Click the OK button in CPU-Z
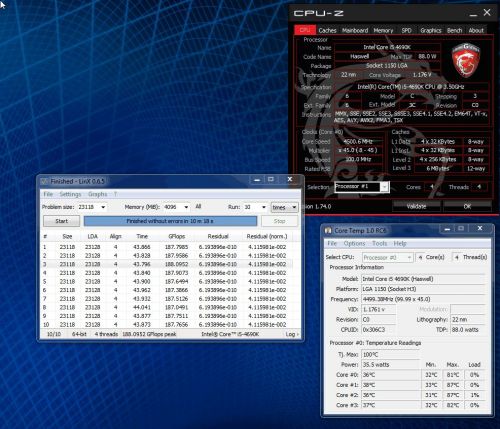Screen dimensions: 500x429 click(x=467, y=206)
